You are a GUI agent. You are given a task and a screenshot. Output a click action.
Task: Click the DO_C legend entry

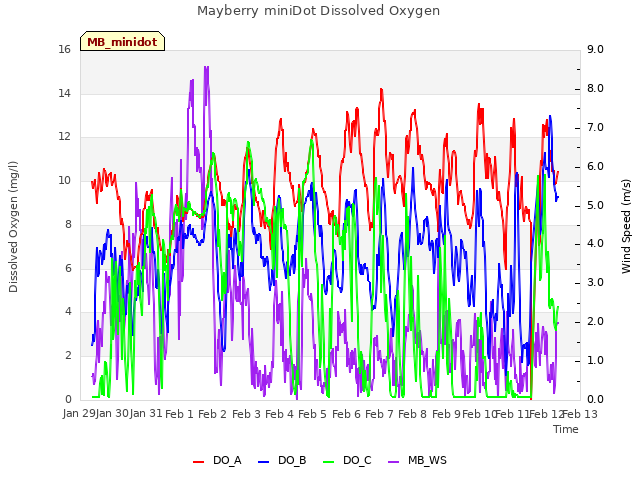[347, 461]
